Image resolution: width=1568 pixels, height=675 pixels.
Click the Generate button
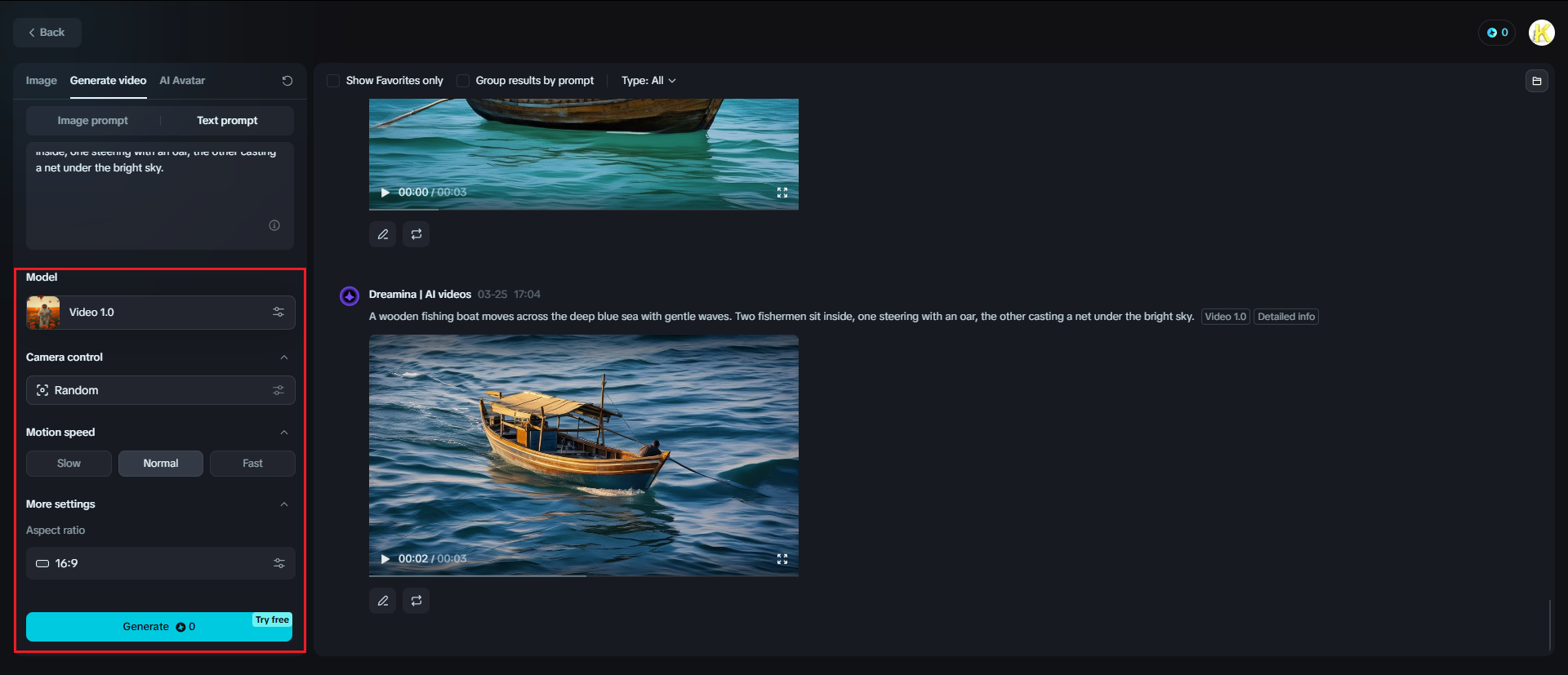(x=159, y=627)
